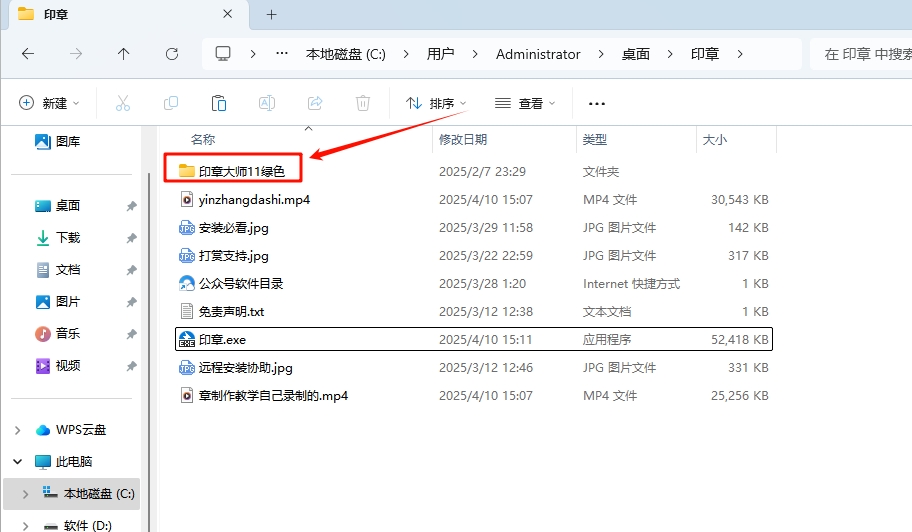912x532 pixels.
Task: Refresh the current folder view
Action: tap(172, 54)
